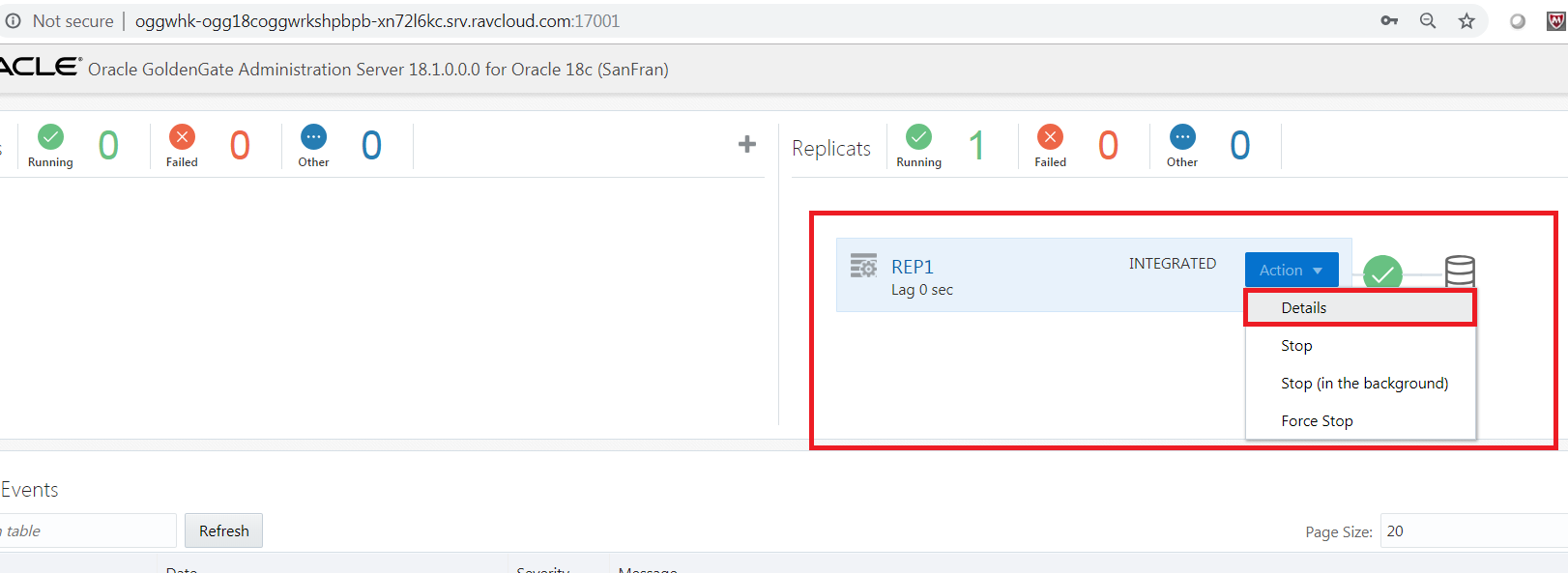The image size is (1568, 573).
Task: Click the Not secure label text
Action: 73,20
